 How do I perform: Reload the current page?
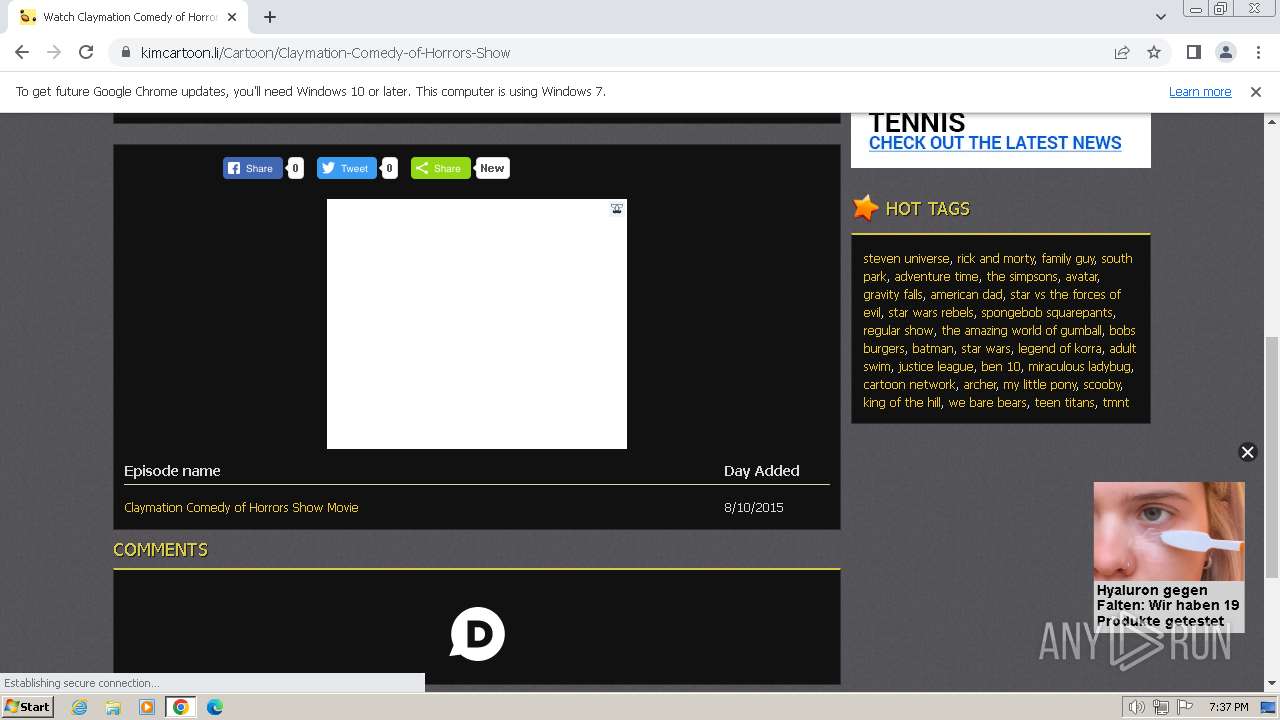86,52
